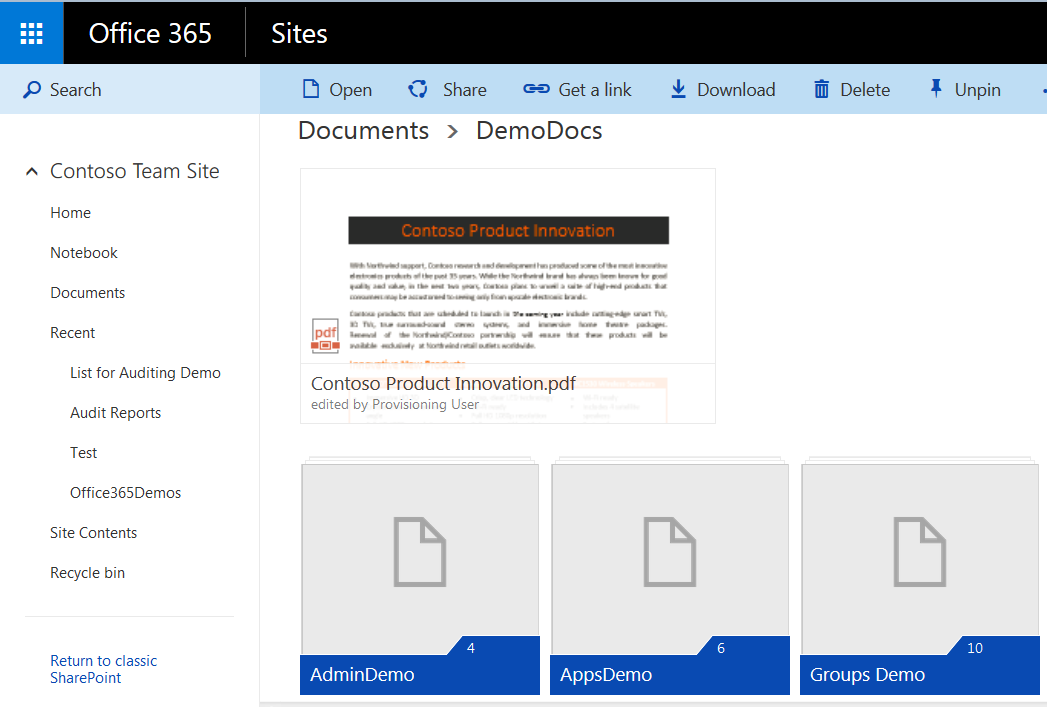Navigate back via the Documents breadcrumb

[363, 130]
